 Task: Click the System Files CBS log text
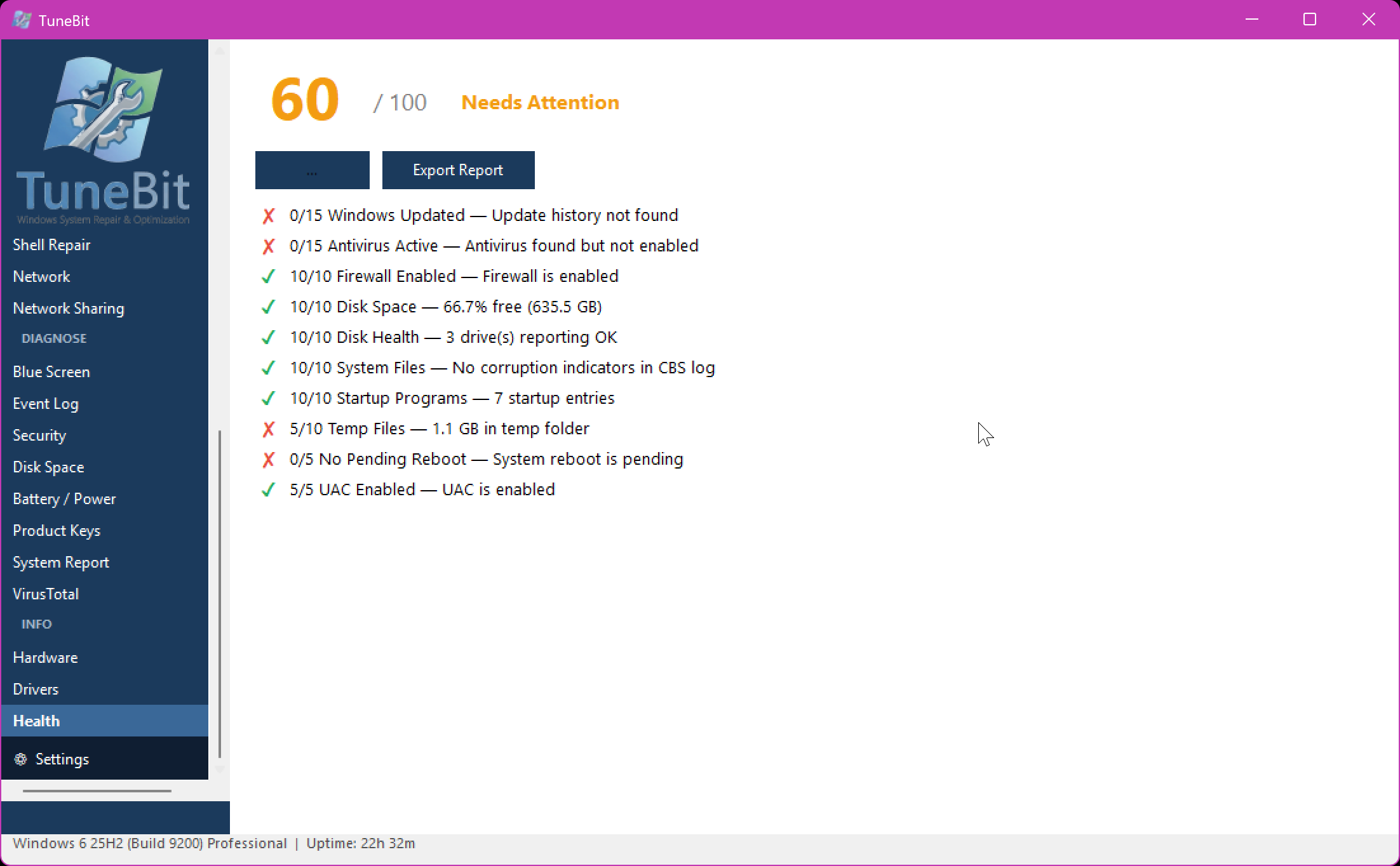point(502,368)
